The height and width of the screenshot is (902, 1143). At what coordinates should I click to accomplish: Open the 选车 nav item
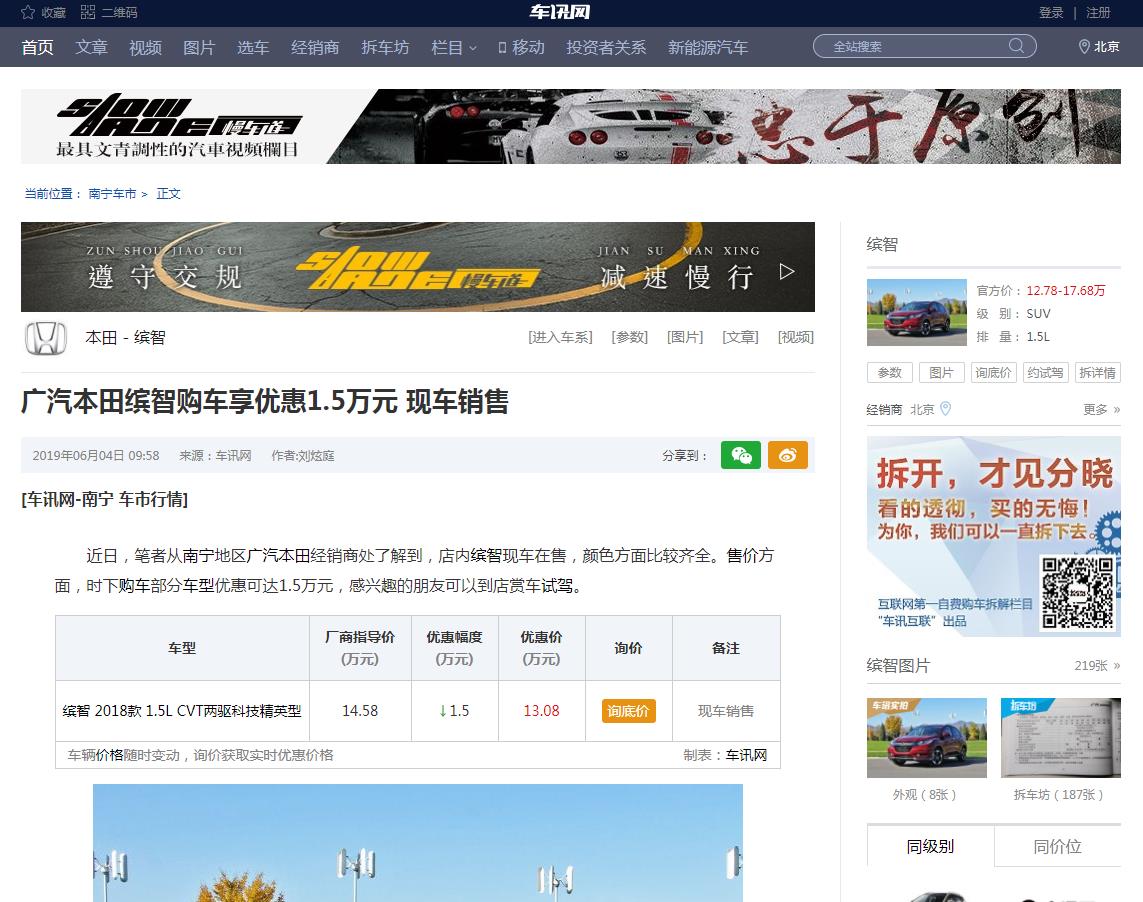coord(253,47)
